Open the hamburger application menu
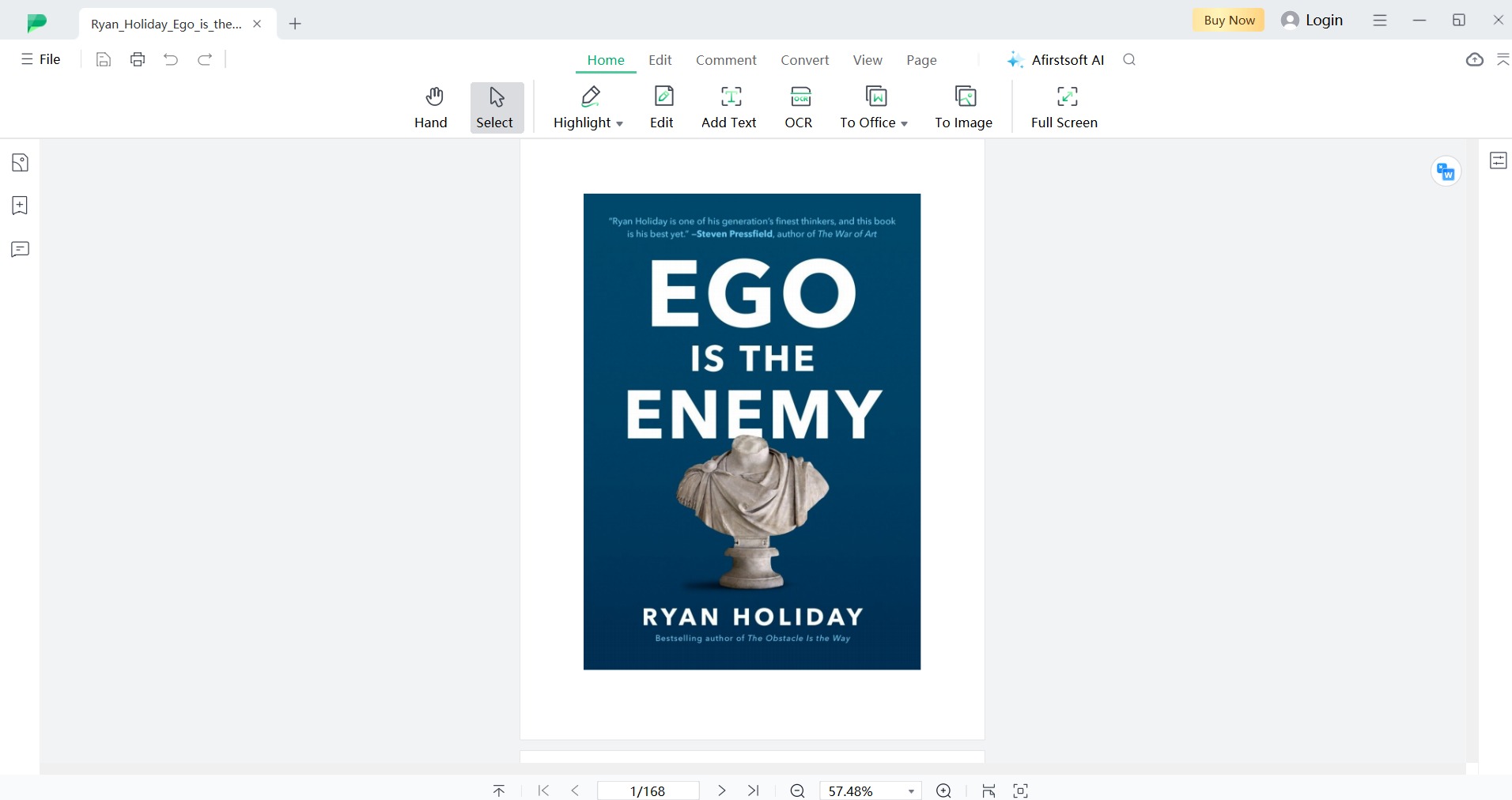The height and width of the screenshot is (800, 1512). (x=1380, y=21)
